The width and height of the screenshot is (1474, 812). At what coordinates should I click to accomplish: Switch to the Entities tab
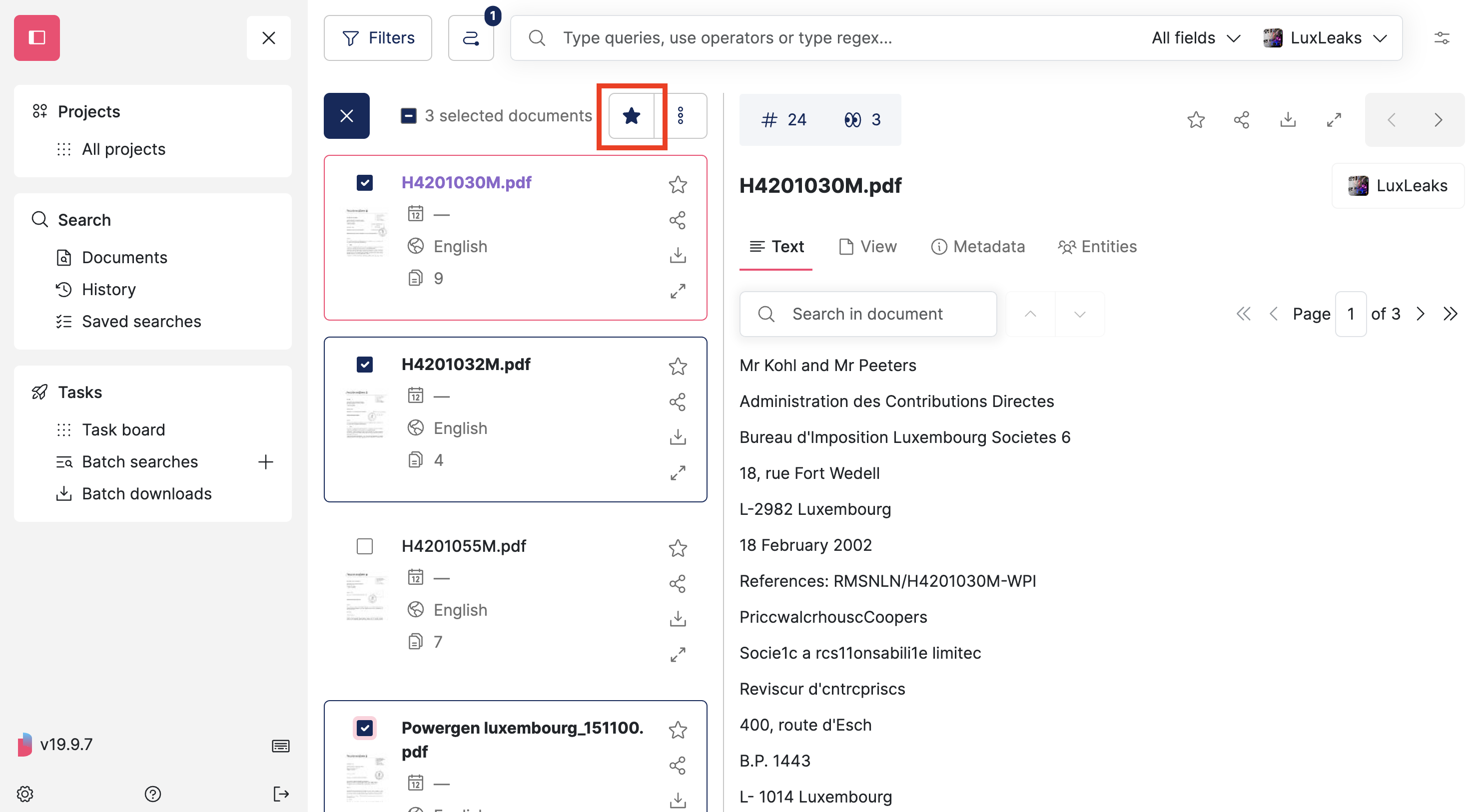click(1097, 247)
